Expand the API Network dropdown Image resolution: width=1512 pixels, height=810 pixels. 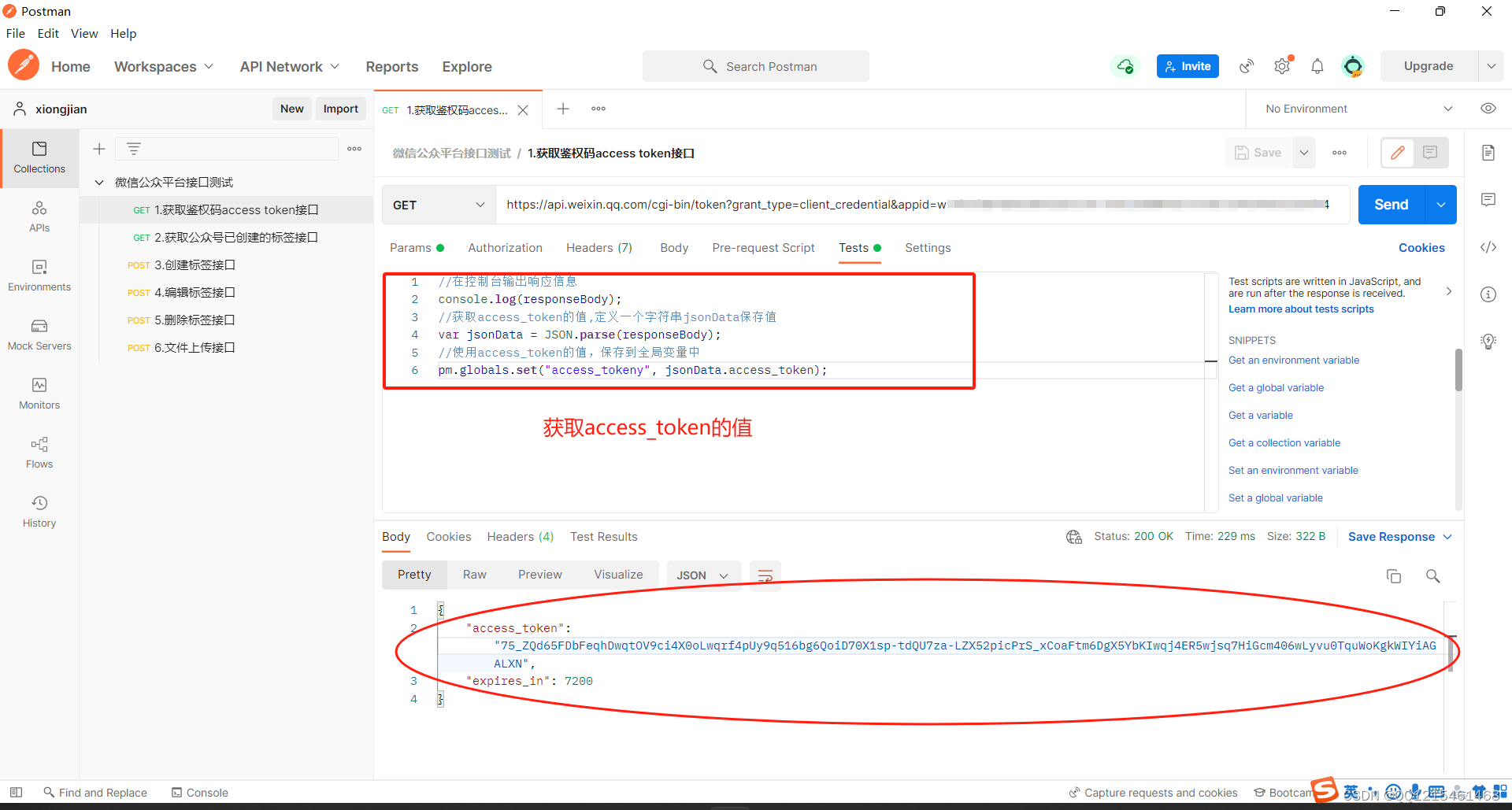[290, 67]
